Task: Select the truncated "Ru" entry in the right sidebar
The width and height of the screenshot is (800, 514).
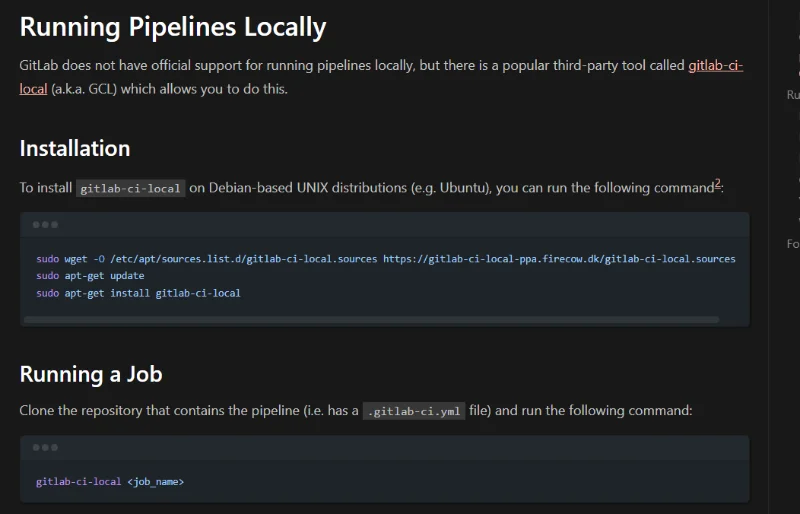Action: [x=793, y=95]
